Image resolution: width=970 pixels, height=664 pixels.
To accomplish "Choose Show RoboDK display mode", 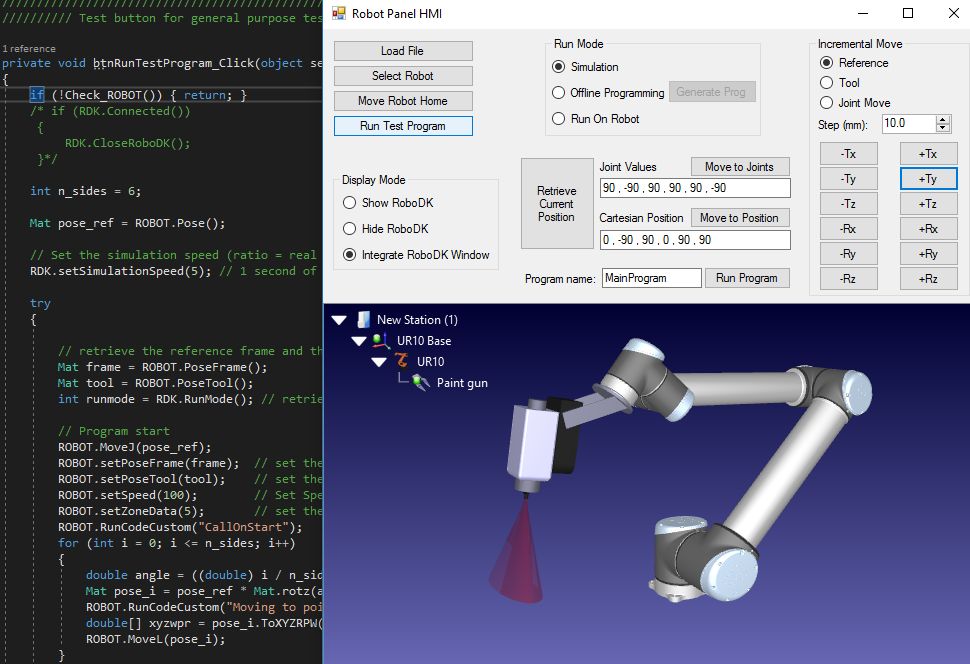I will [x=350, y=203].
